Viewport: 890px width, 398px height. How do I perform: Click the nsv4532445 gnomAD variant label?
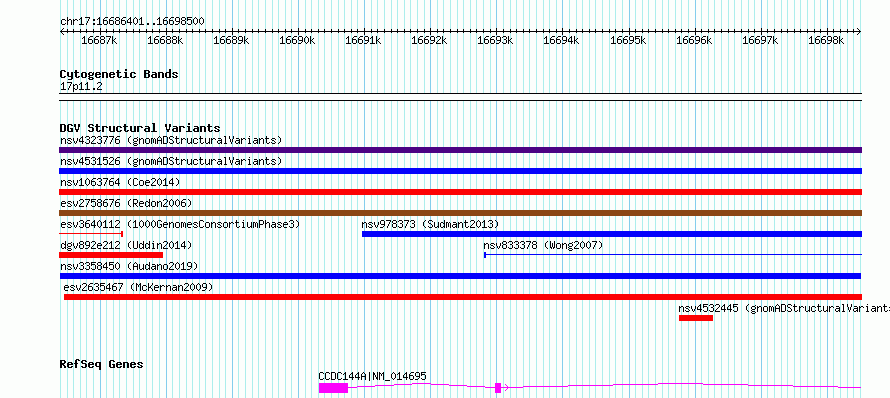pos(784,308)
